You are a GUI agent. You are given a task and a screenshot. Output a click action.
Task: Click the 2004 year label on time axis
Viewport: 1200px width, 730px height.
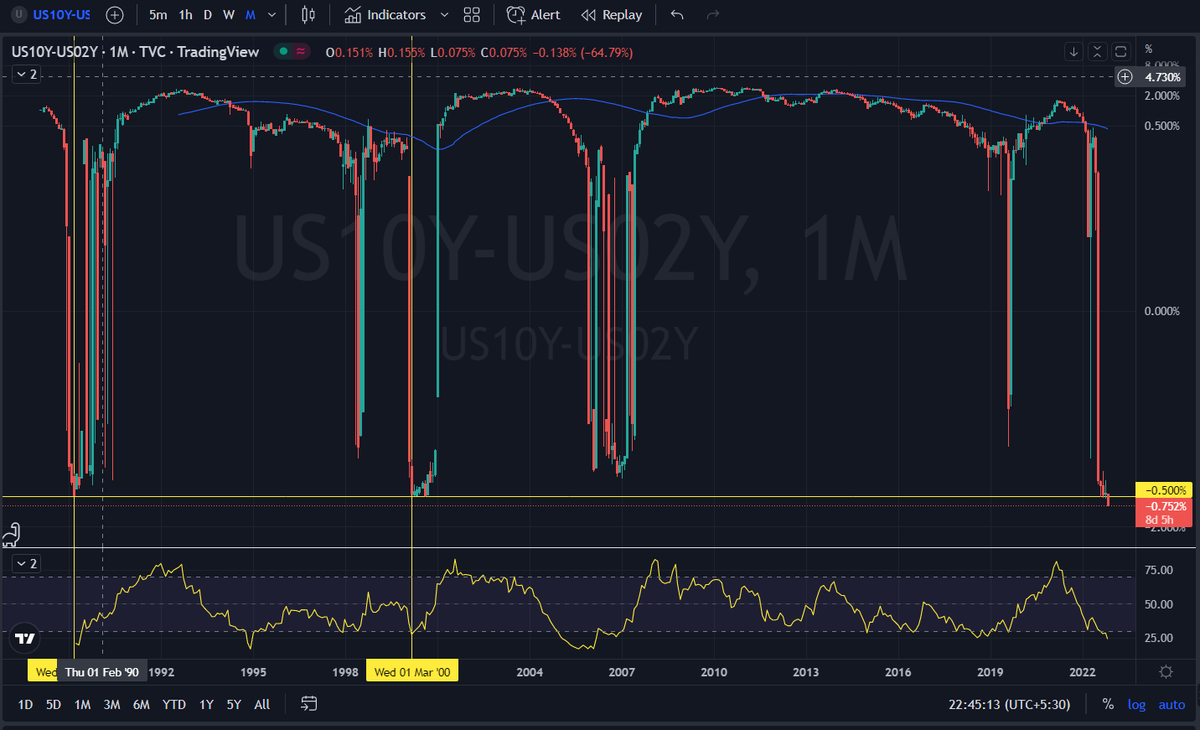[x=529, y=672]
